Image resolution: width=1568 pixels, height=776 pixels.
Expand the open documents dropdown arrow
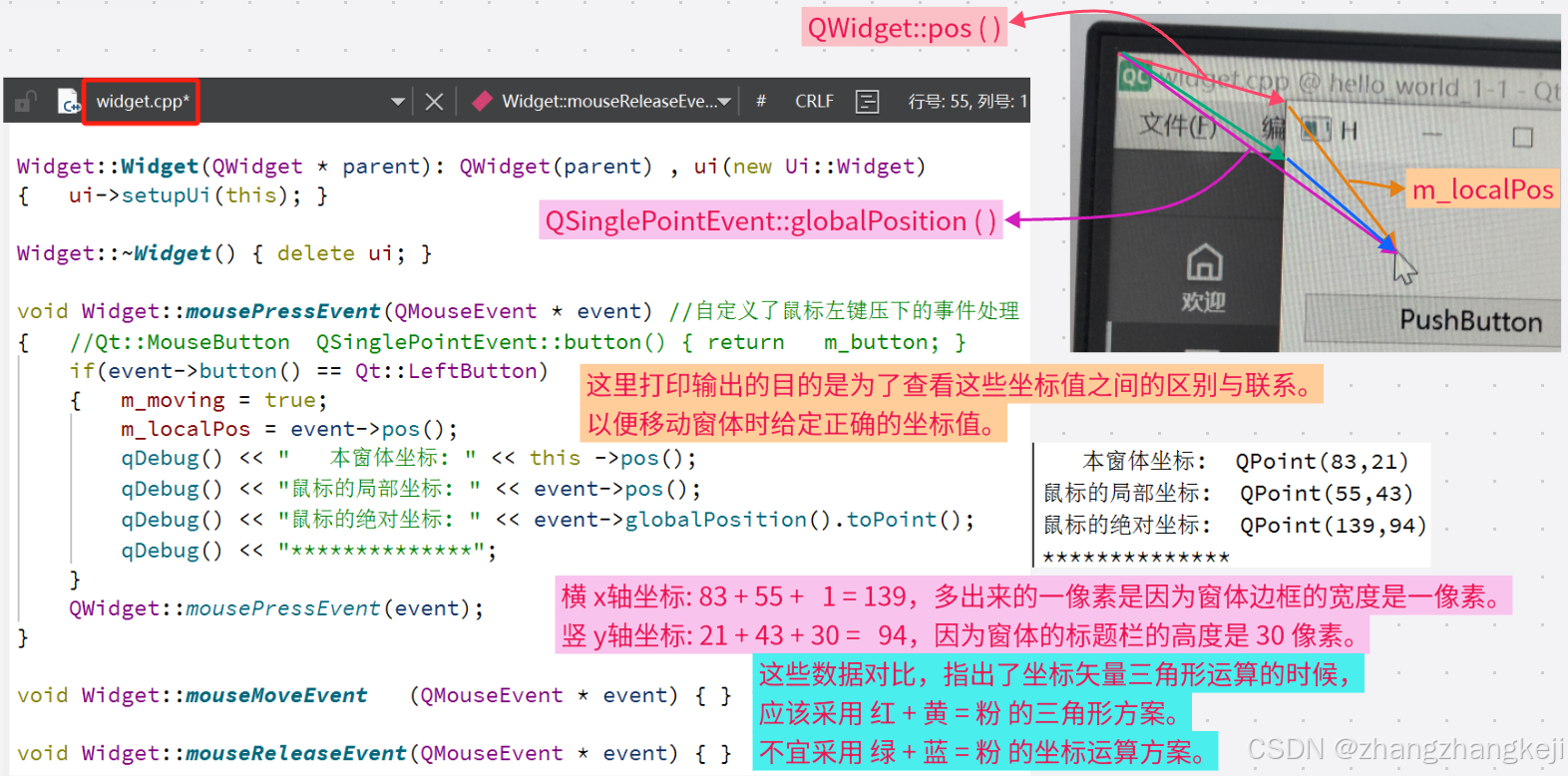pyautogui.click(x=398, y=102)
